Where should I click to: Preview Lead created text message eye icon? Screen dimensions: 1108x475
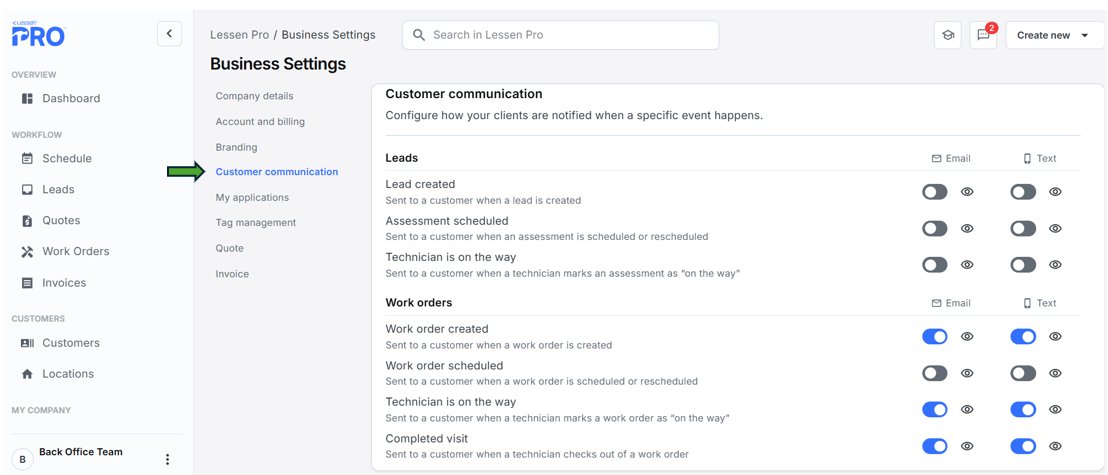coord(1055,192)
